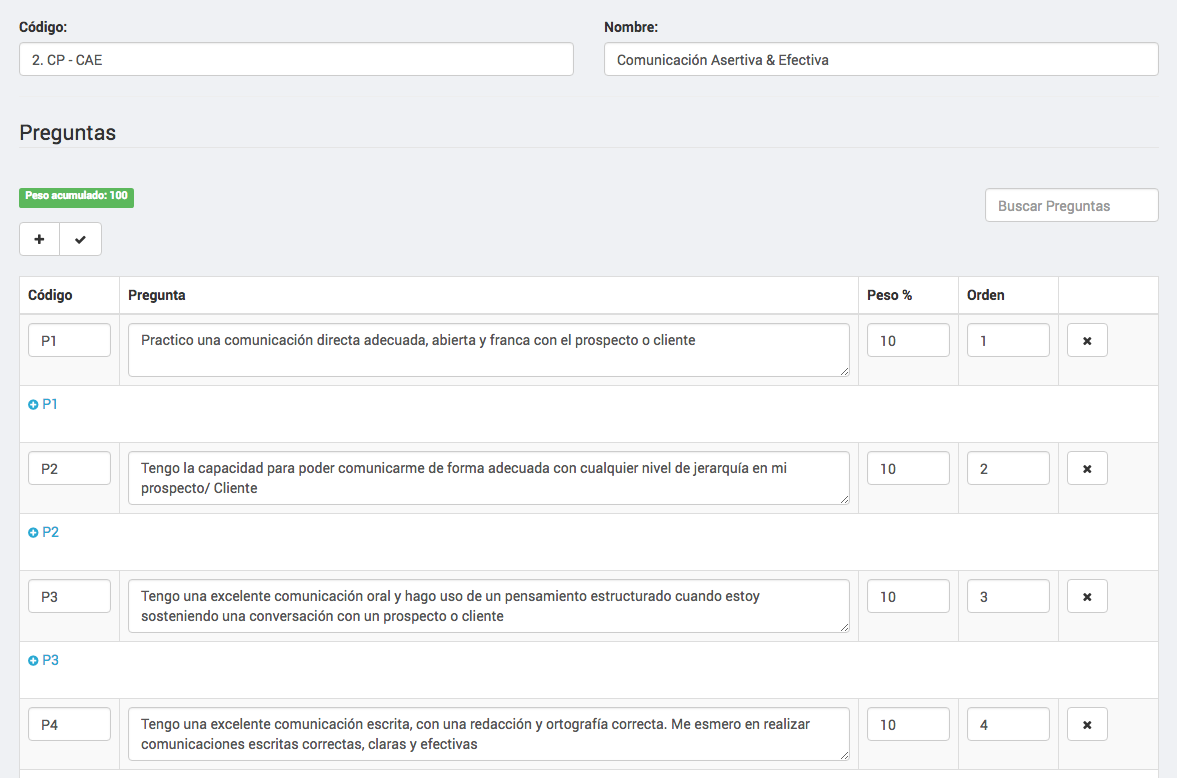Click the P1 question text area
The width and height of the screenshot is (1177, 778).
489,350
